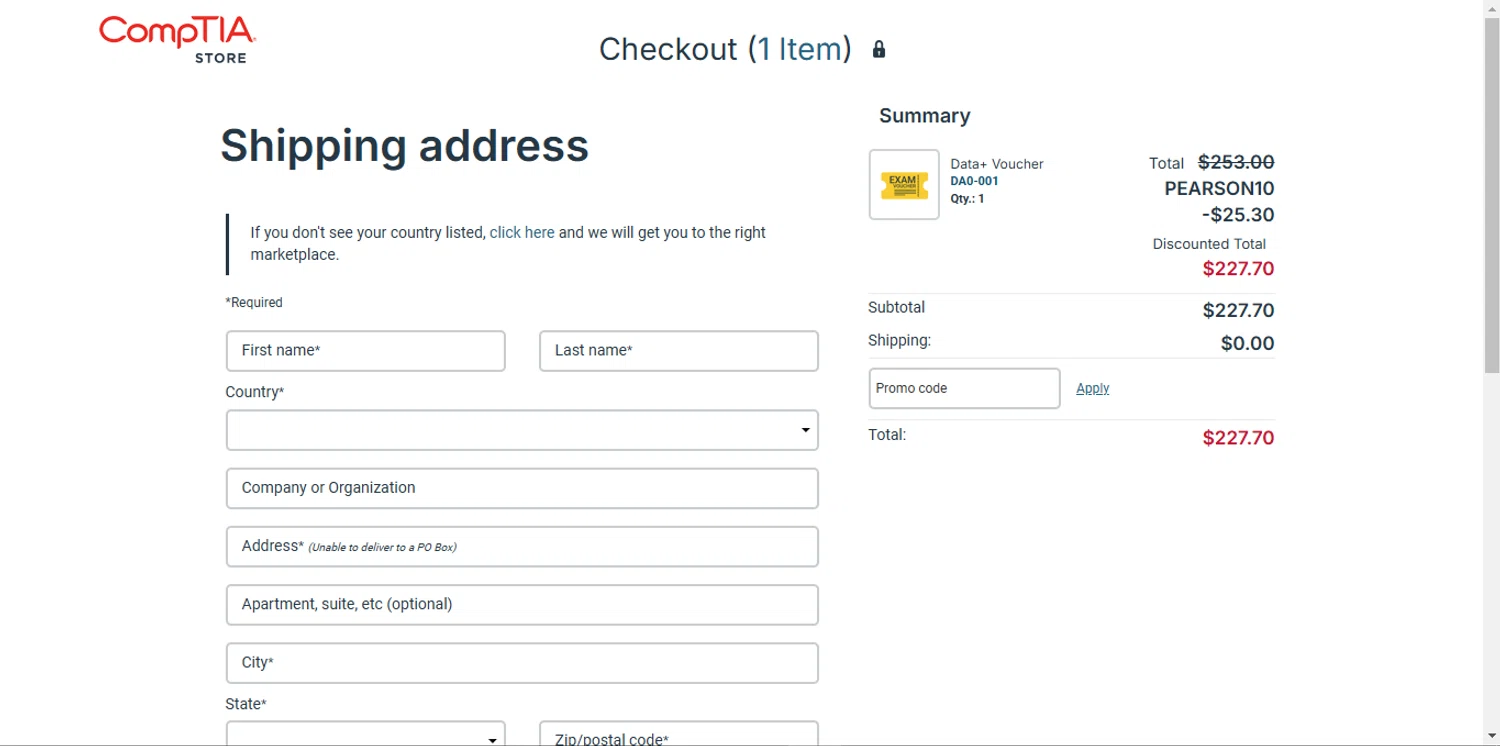Focus the Last name input field
The image size is (1500, 746).
[x=679, y=351]
